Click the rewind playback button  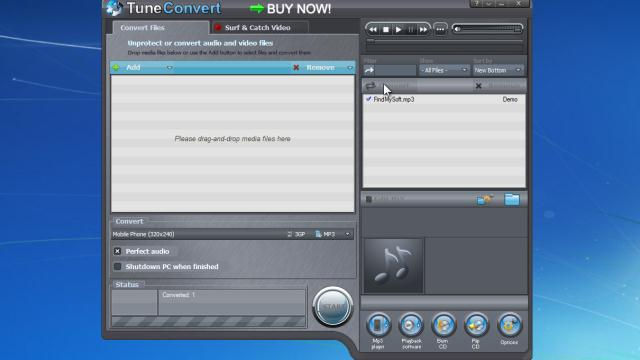(x=373, y=29)
